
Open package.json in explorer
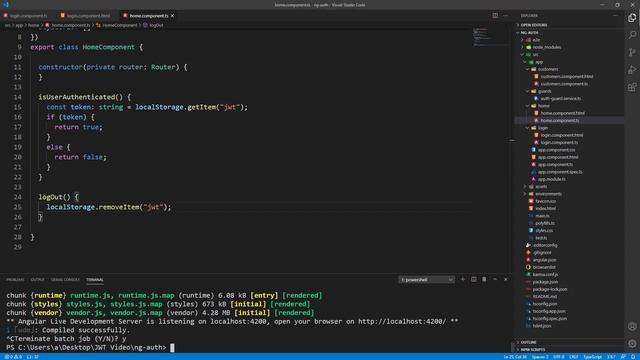(x=545, y=282)
